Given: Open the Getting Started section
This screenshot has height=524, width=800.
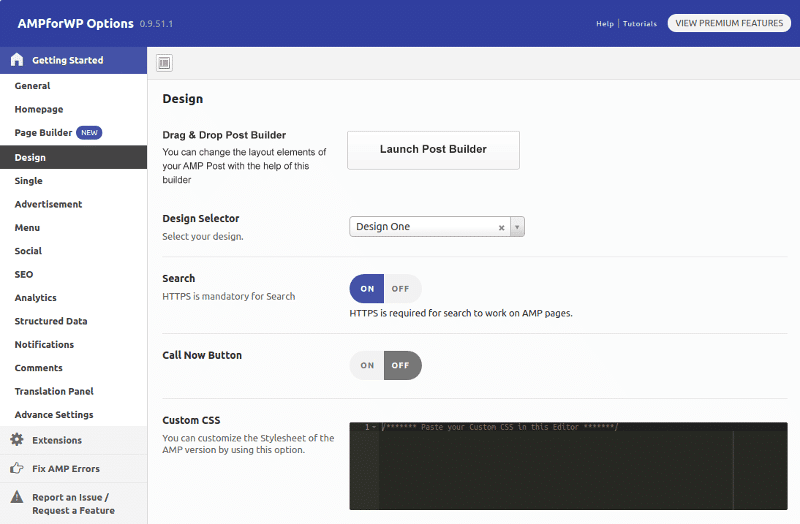Looking at the screenshot, I should (x=73, y=60).
